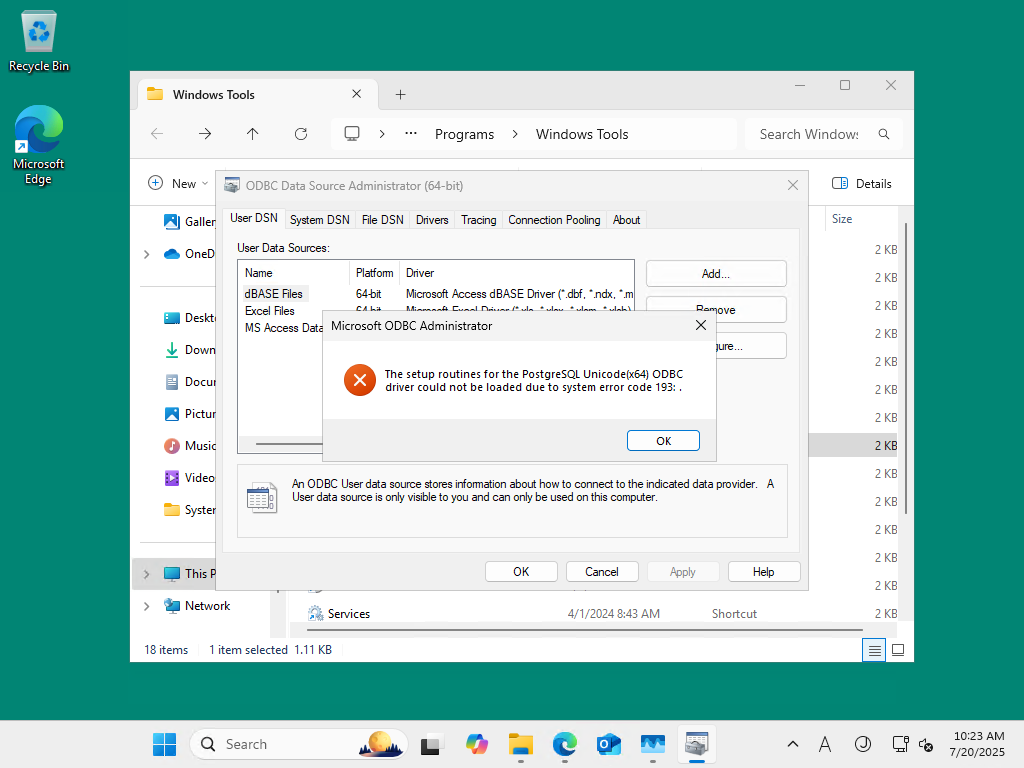Screen dimensions: 1024x768
Task: Open the Tracing tab
Action: point(479,220)
